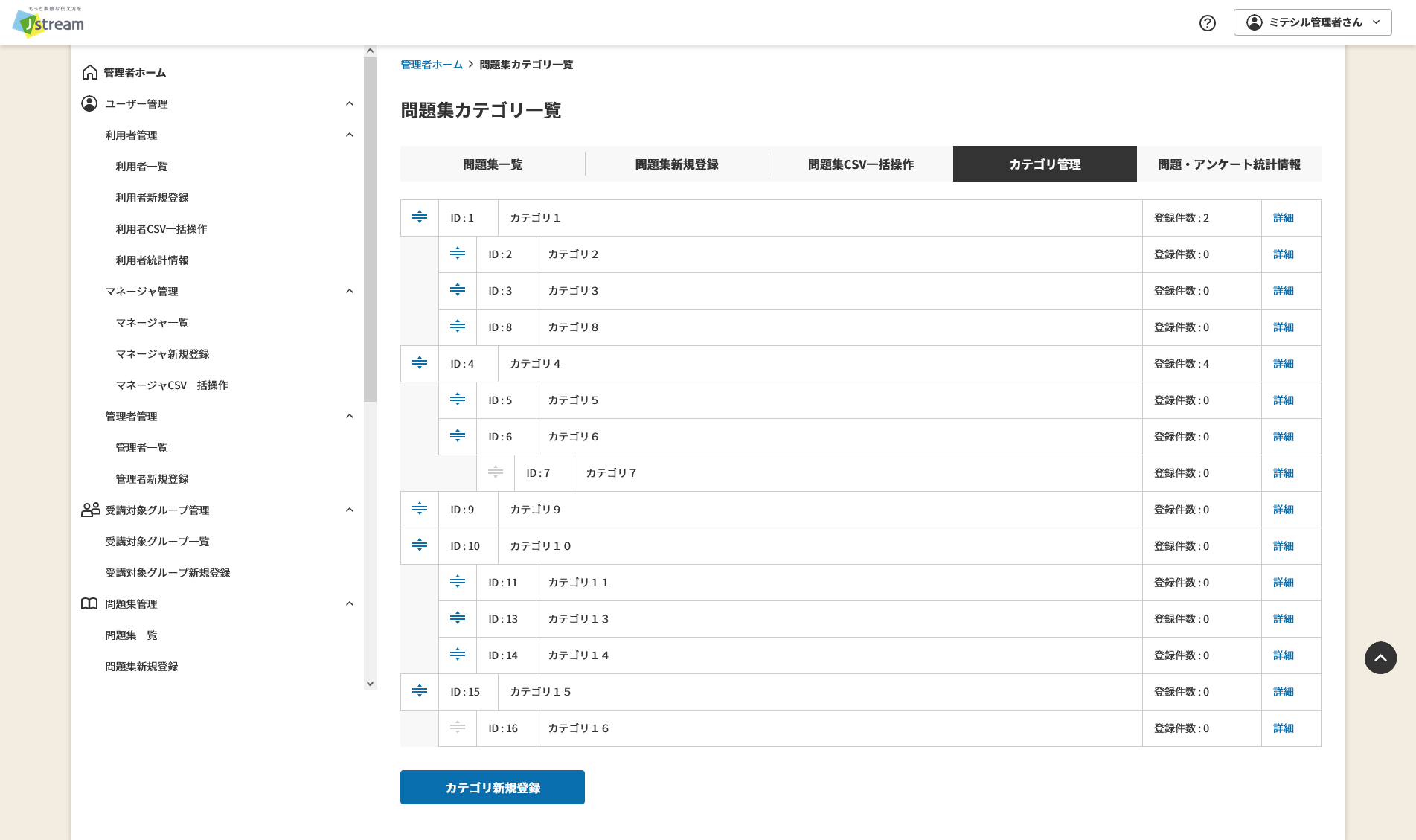Image resolution: width=1416 pixels, height=840 pixels.
Task: Click the user icon beside ユーザー管理
Action: (x=89, y=103)
